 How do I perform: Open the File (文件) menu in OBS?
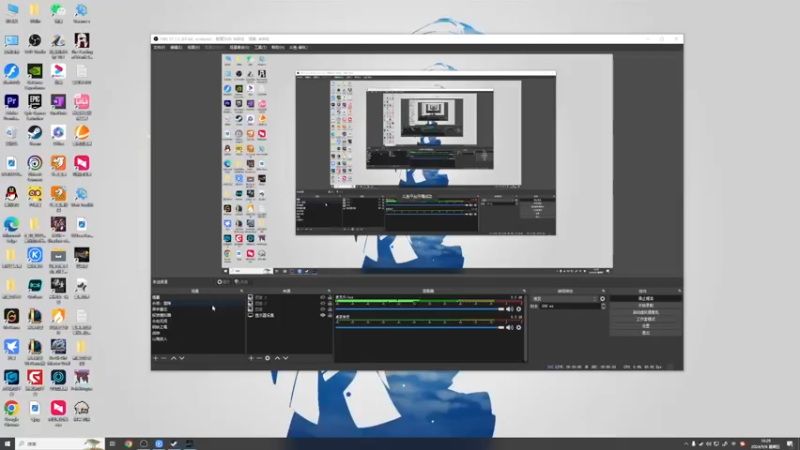click(159, 47)
